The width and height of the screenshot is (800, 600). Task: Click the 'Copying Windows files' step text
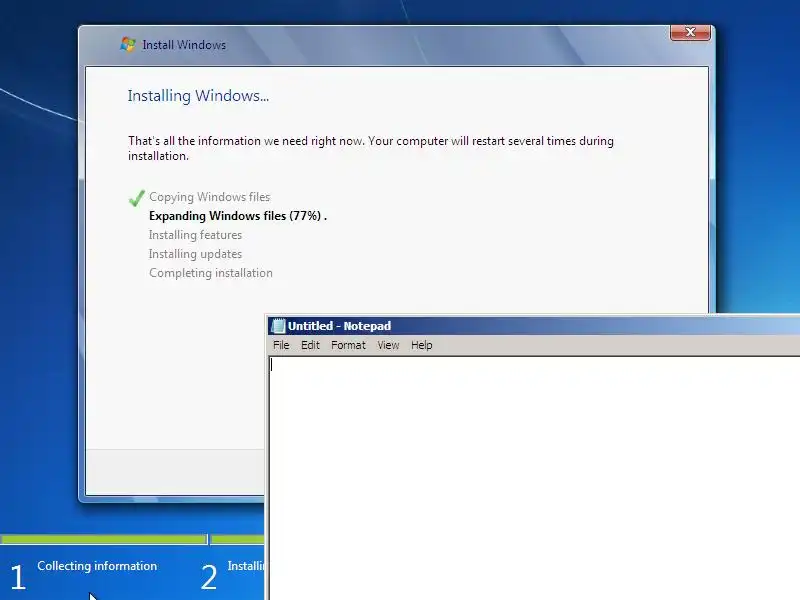pyautogui.click(x=210, y=197)
